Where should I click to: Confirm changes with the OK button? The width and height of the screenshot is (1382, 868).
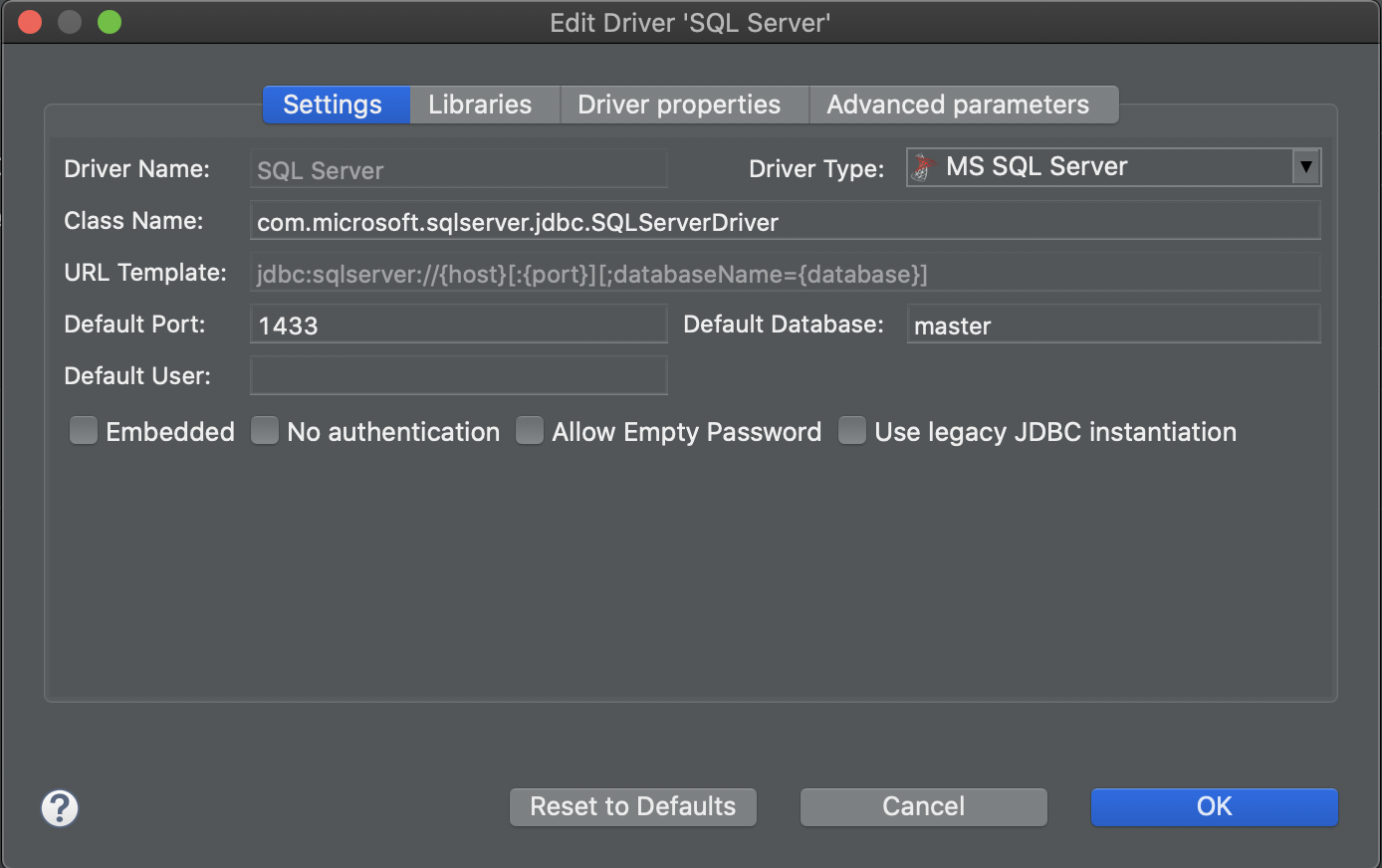[x=1214, y=806]
